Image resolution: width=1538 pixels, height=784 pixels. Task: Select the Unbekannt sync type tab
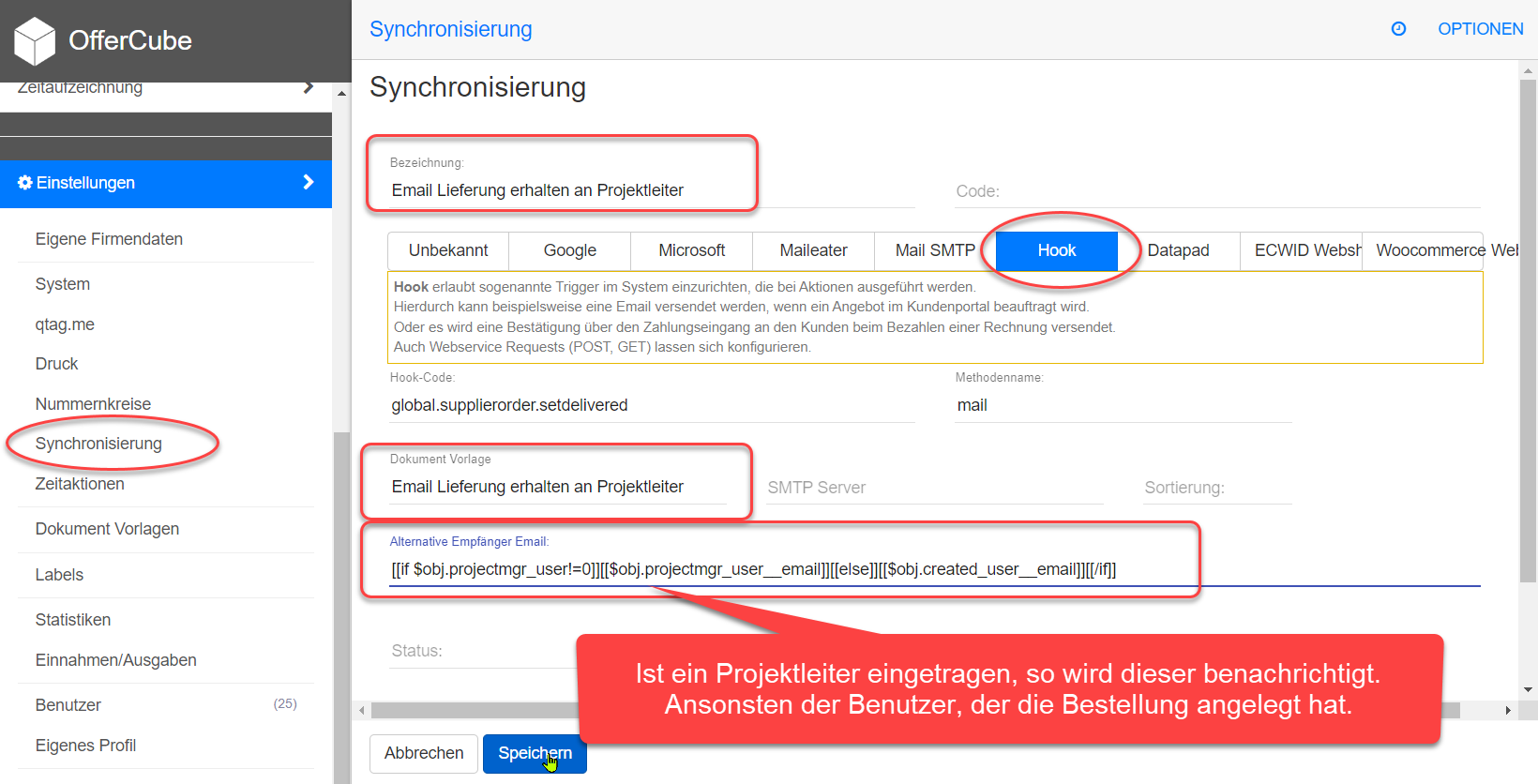click(x=448, y=250)
